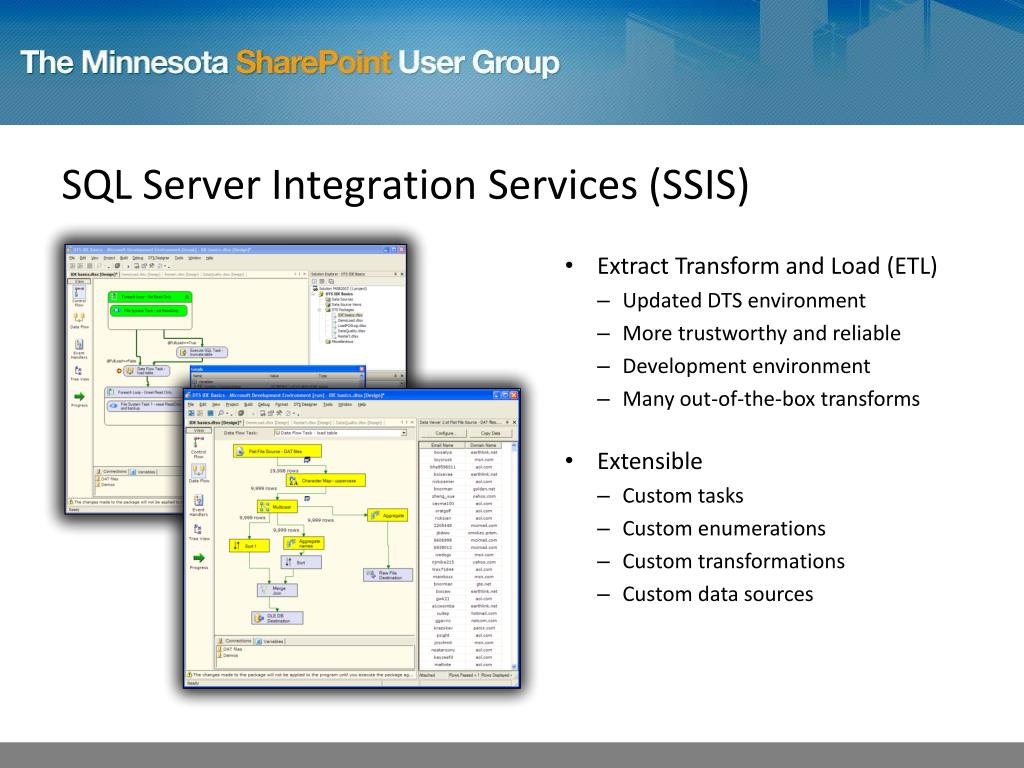Collapse DTS IDE Basics project in Solution Explorer
The image size is (1024, 768).
click(x=314, y=294)
